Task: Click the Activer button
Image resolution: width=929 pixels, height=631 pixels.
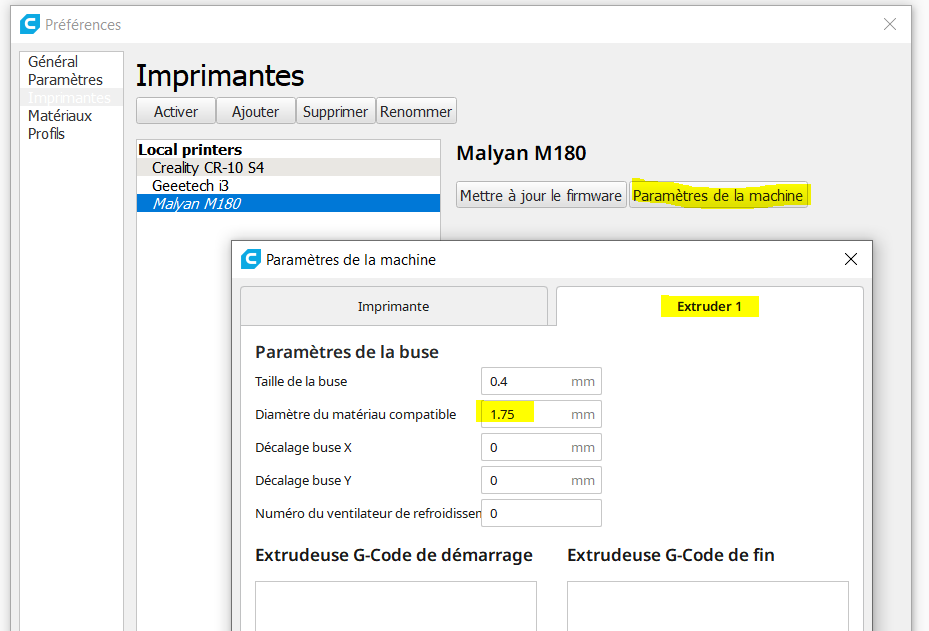Action: point(176,111)
